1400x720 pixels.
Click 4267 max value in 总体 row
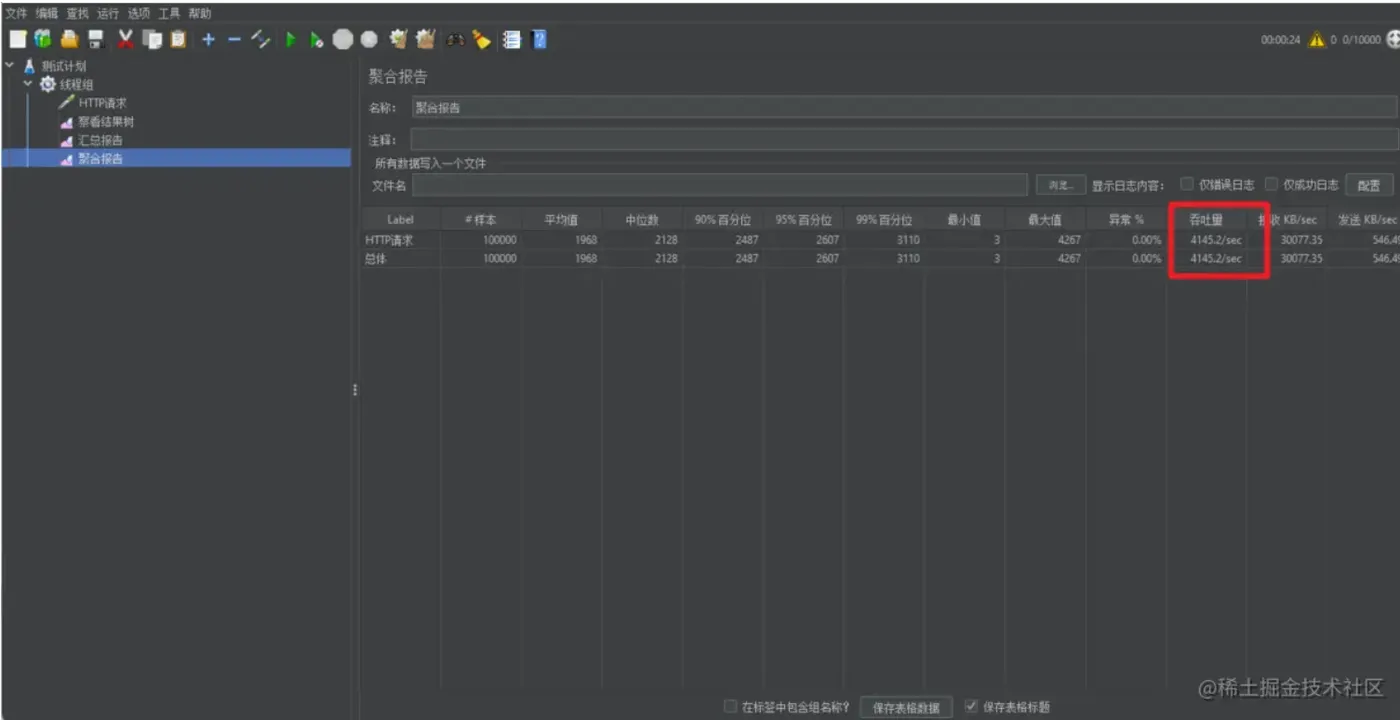pos(1068,258)
